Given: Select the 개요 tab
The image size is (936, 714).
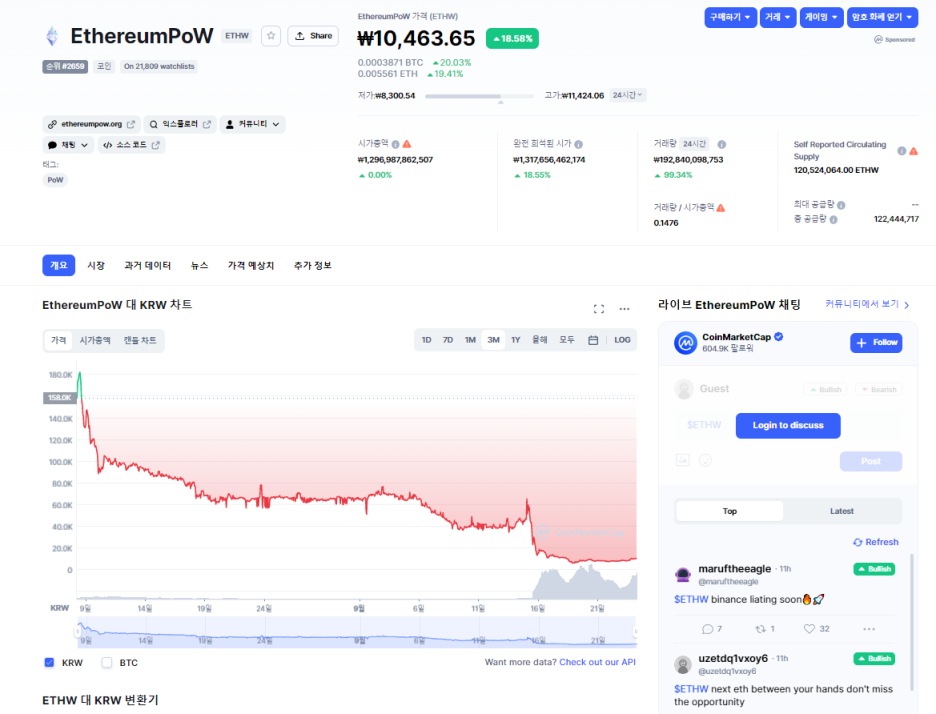Looking at the screenshot, I should 58,265.
